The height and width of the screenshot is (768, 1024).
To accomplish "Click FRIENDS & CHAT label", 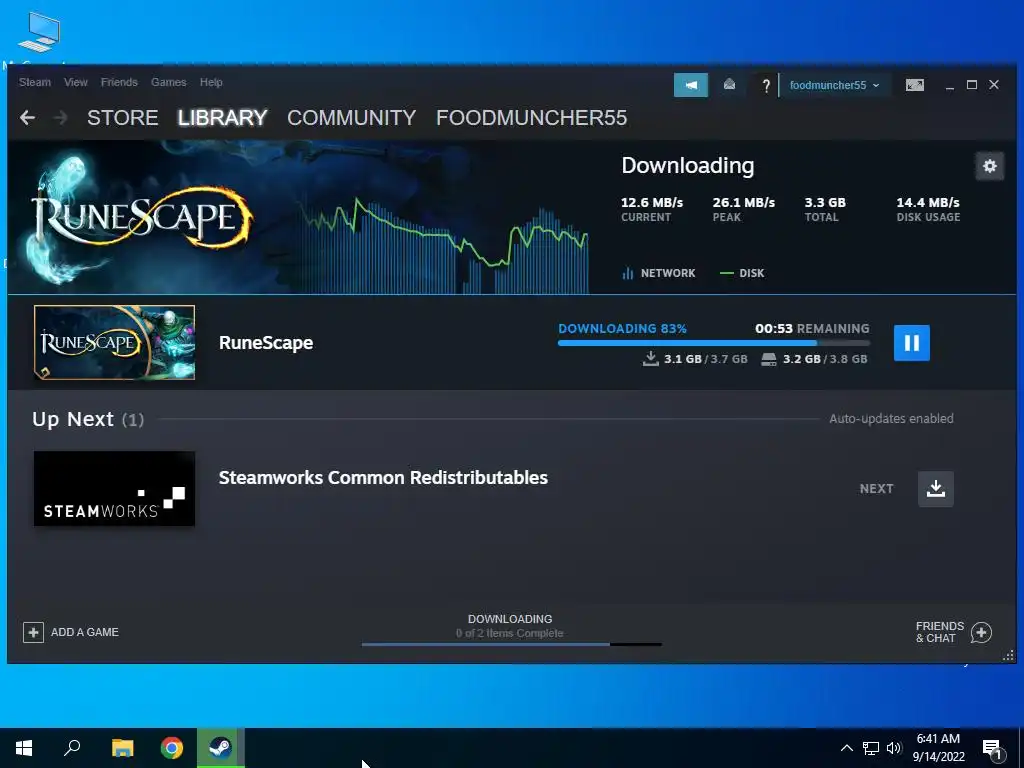I will (940, 632).
